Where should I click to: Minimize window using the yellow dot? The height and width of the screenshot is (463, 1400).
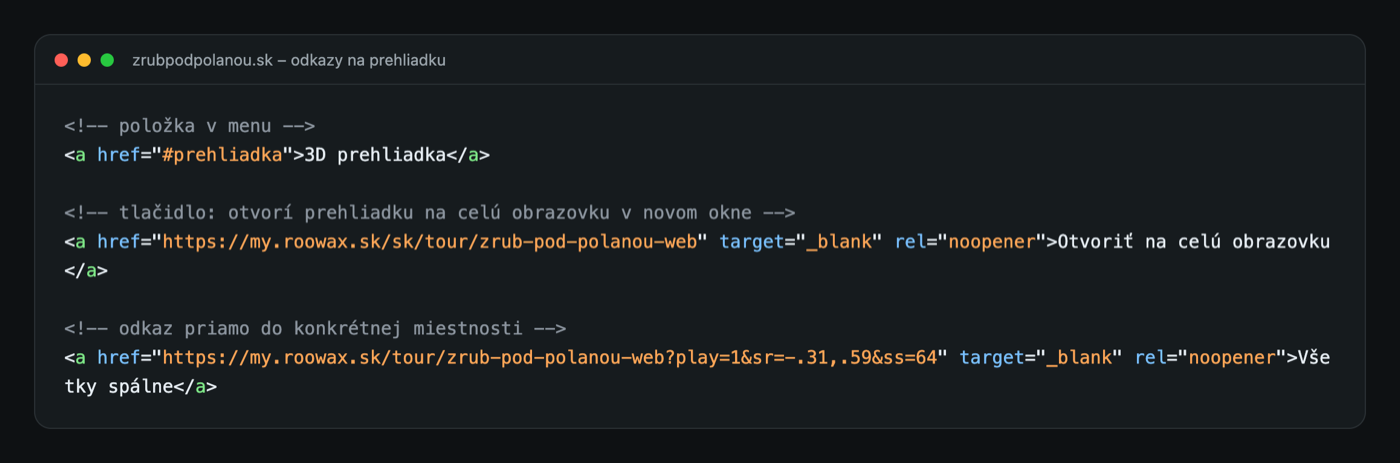[84, 60]
